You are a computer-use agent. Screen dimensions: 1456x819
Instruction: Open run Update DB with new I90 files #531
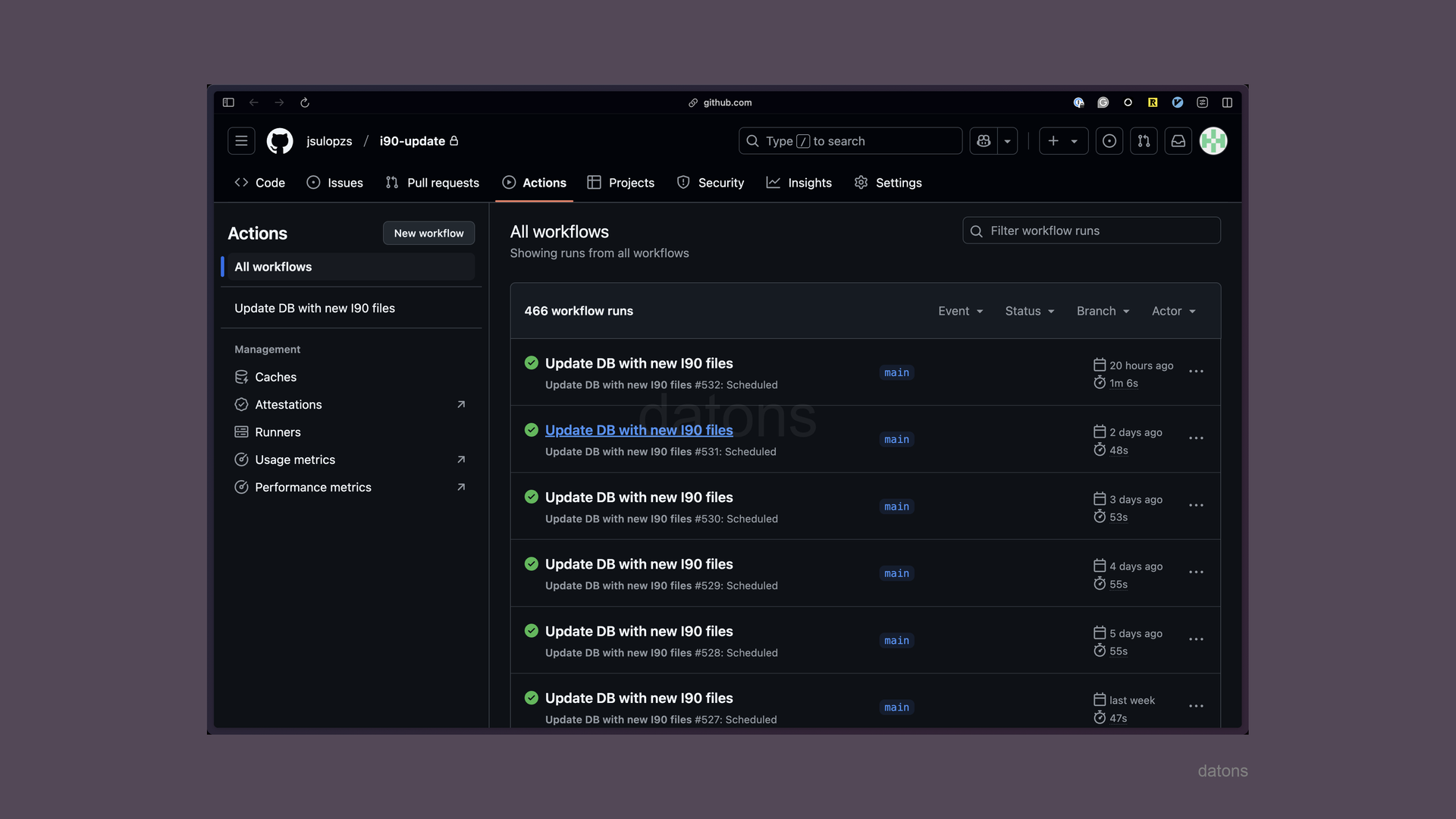tap(639, 430)
